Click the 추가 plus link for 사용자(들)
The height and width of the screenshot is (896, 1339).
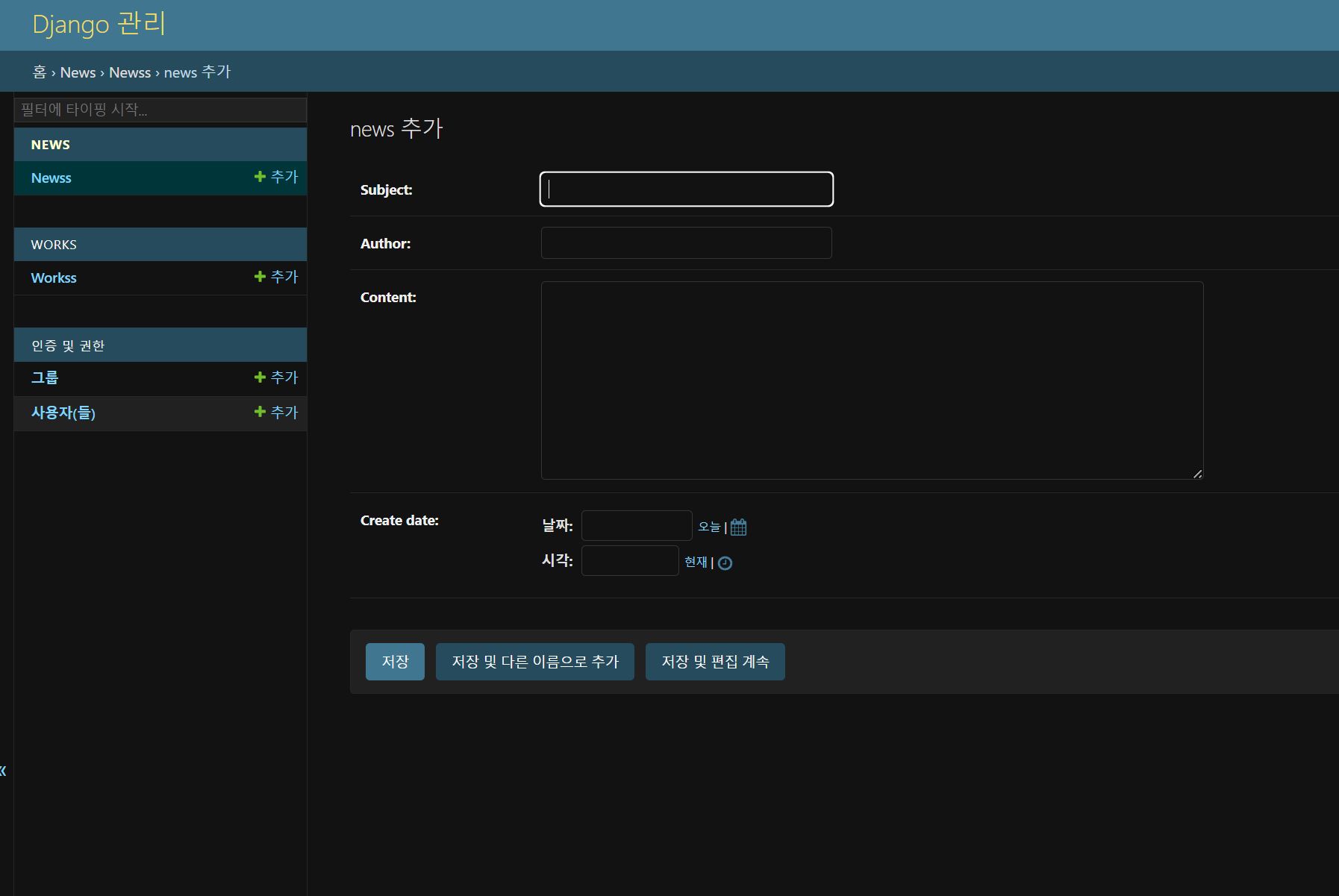click(276, 412)
